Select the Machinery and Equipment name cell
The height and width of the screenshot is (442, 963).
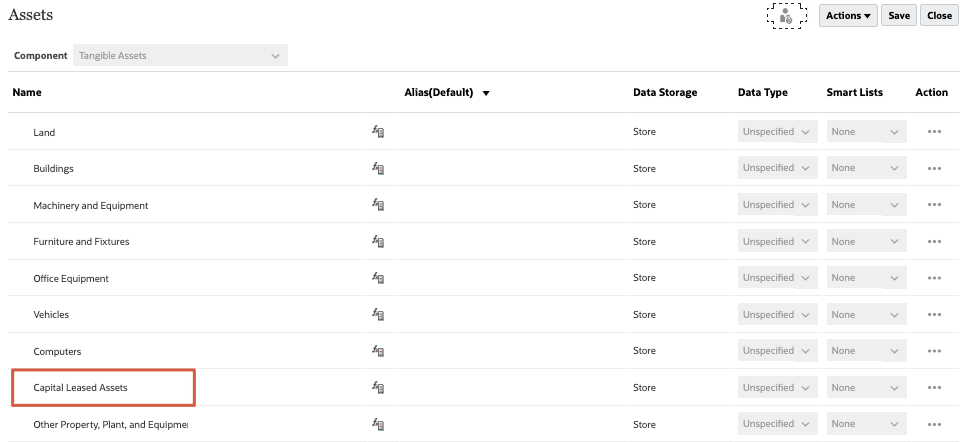[x=91, y=206]
